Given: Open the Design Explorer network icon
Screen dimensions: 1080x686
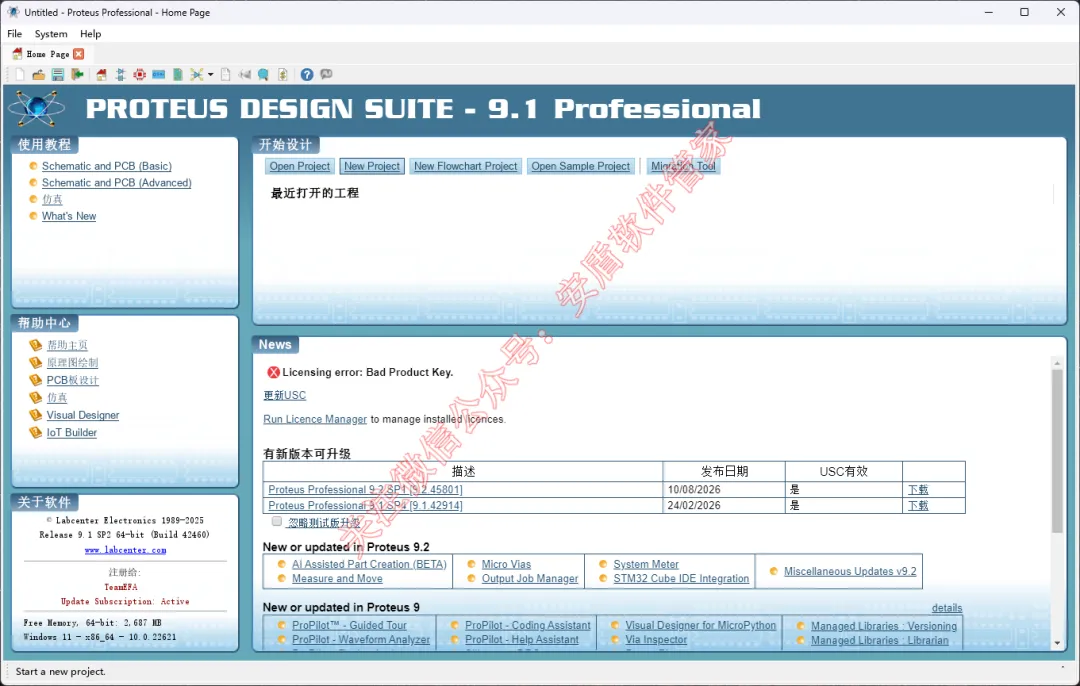Looking at the screenshot, I should (x=197, y=74).
